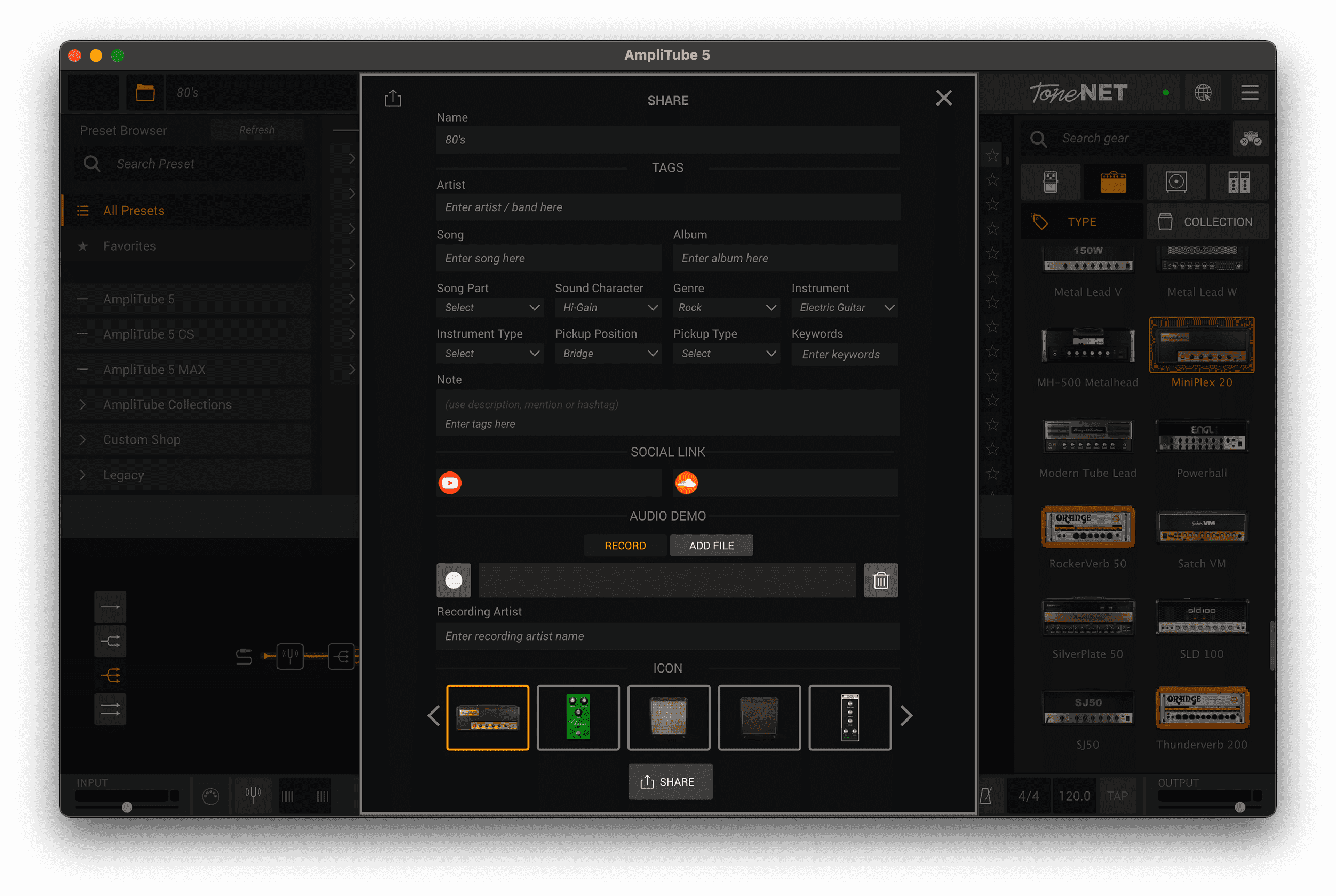
Task: Click the SHARE button at bottom
Action: pos(670,782)
